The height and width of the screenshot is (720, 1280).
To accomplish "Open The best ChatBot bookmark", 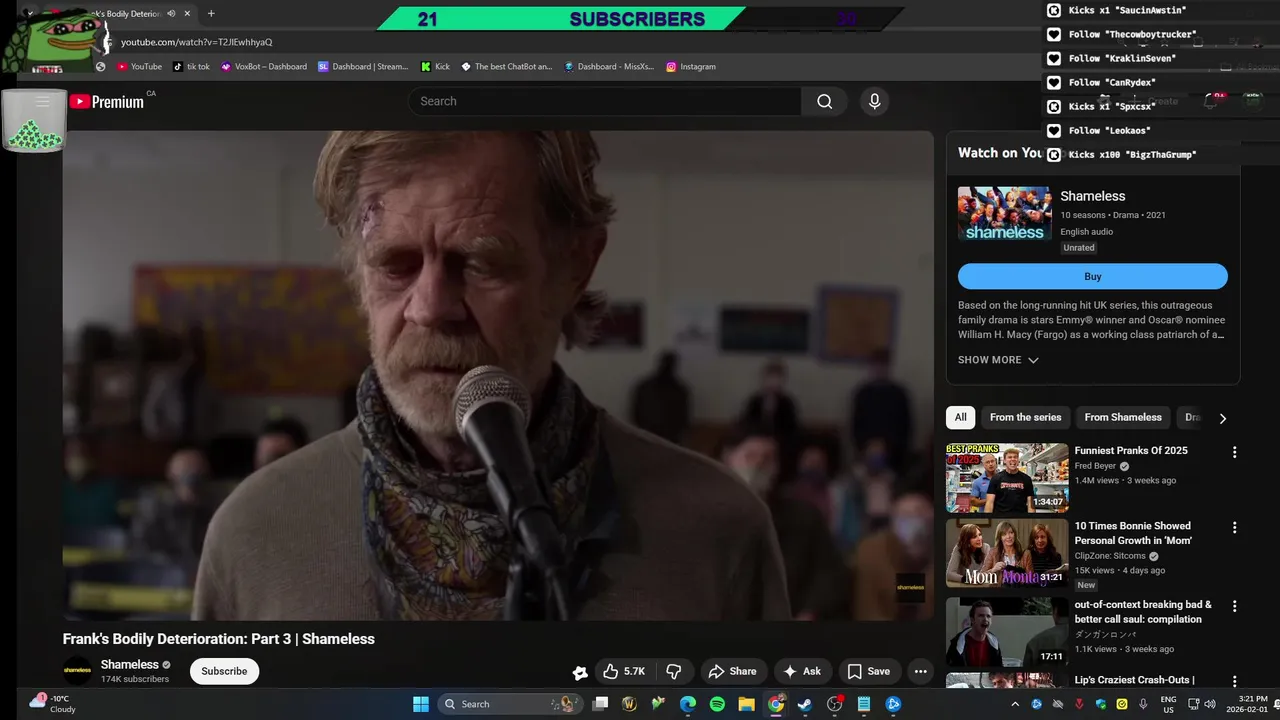I will (x=506, y=66).
